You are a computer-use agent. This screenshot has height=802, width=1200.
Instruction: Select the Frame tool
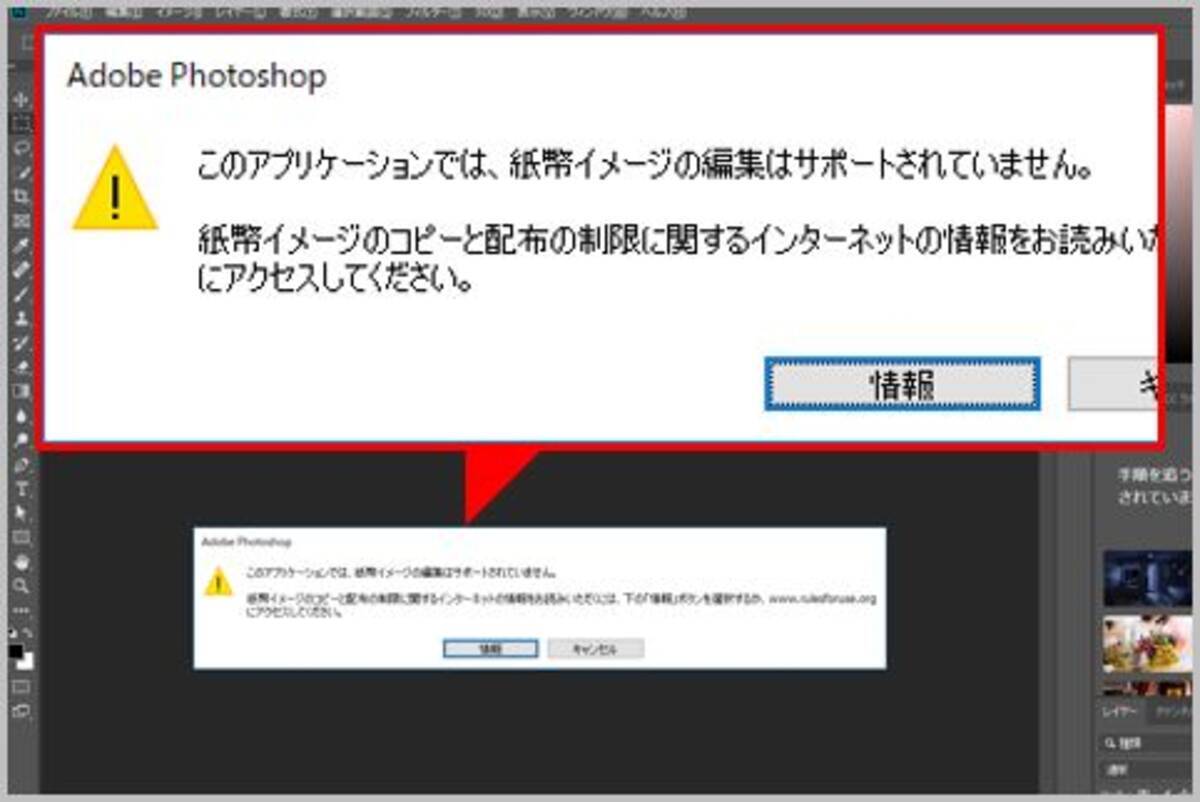[21, 221]
